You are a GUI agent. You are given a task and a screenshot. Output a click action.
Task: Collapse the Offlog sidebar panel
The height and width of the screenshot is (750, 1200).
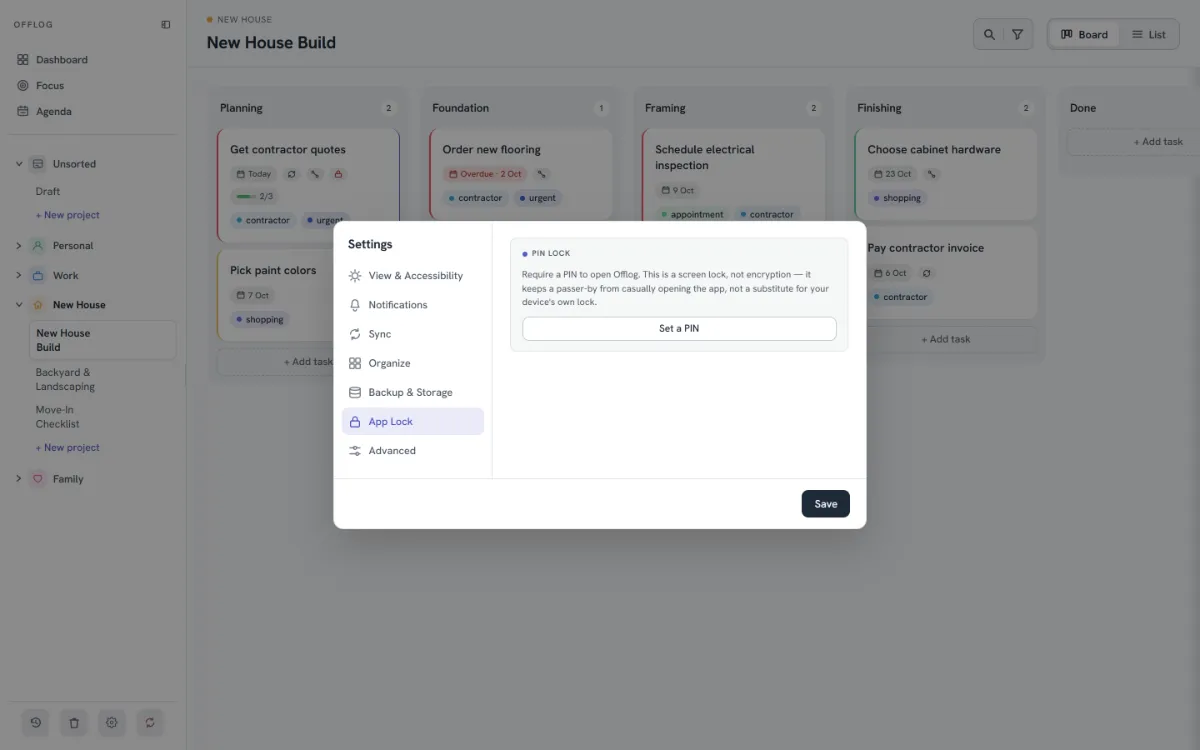(x=166, y=24)
